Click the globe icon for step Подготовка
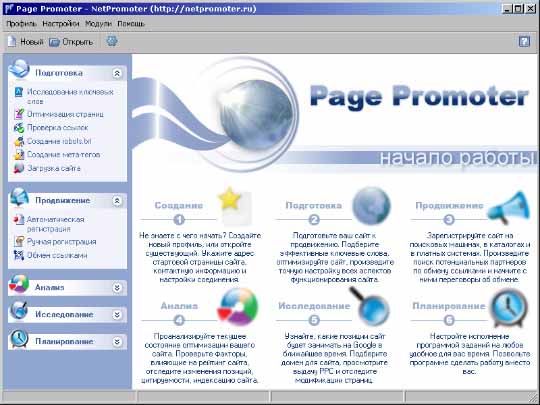This screenshot has width=540, height=405. tap(371, 206)
